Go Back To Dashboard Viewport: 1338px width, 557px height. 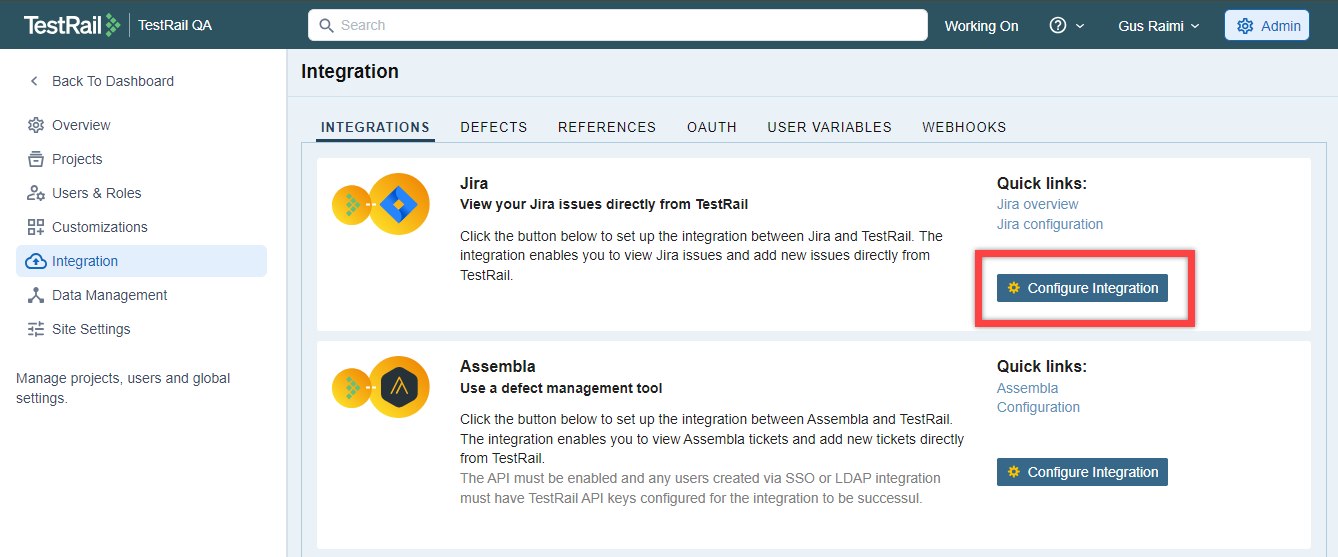tap(112, 81)
